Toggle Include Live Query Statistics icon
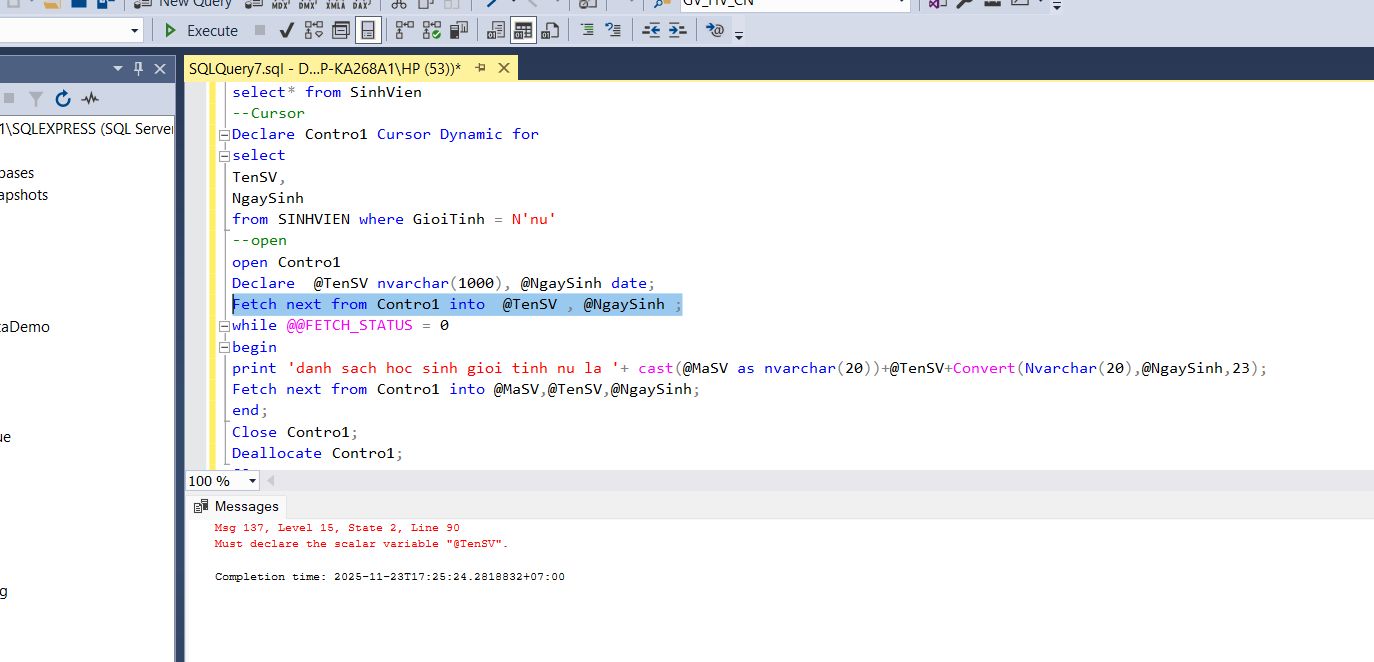The image size is (1374, 662). pos(431,31)
